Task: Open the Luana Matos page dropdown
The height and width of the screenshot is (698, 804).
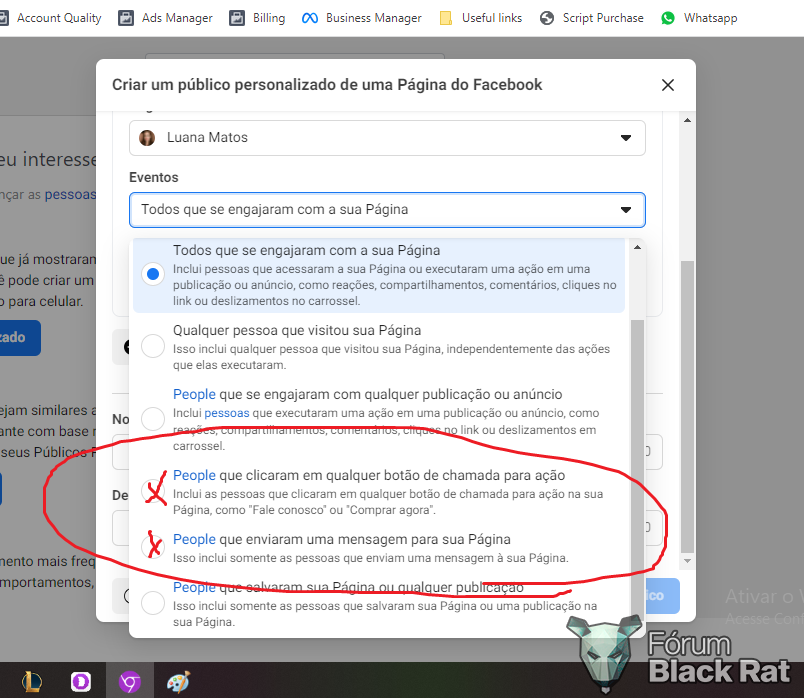Action: point(387,138)
